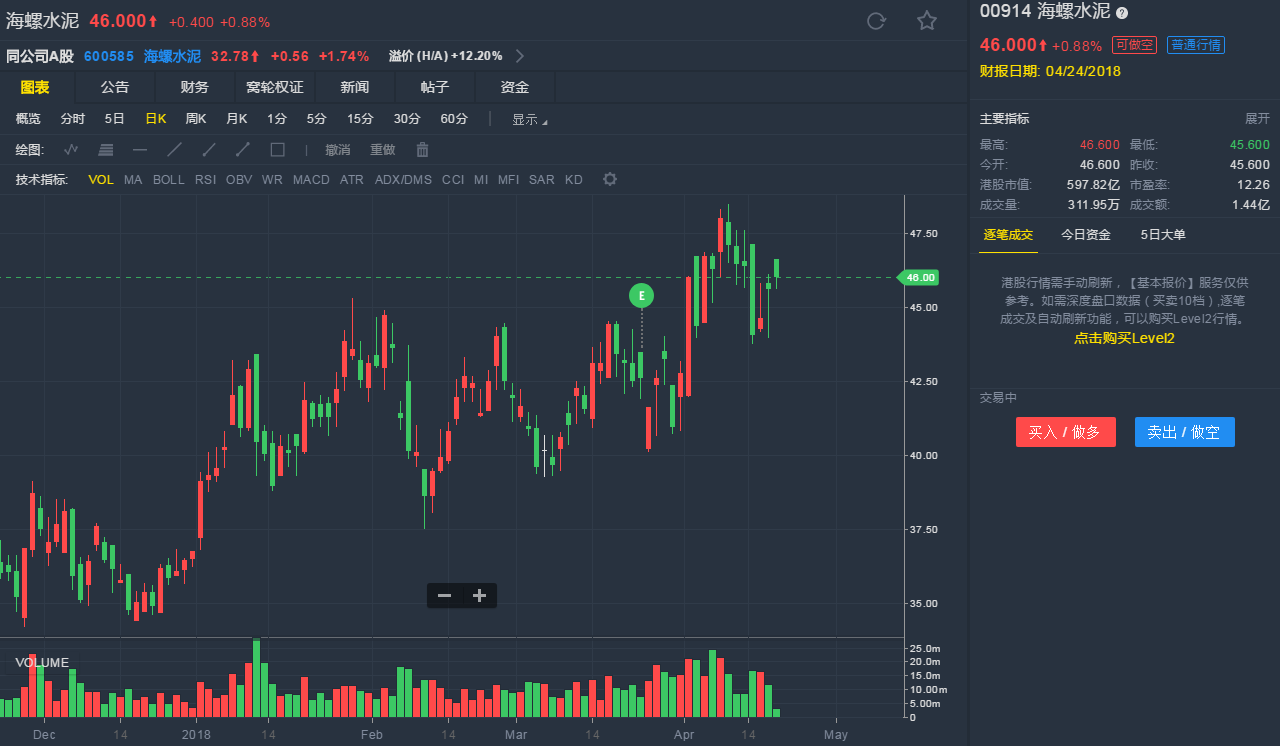Zoom in the chart with plus button

[479, 596]
